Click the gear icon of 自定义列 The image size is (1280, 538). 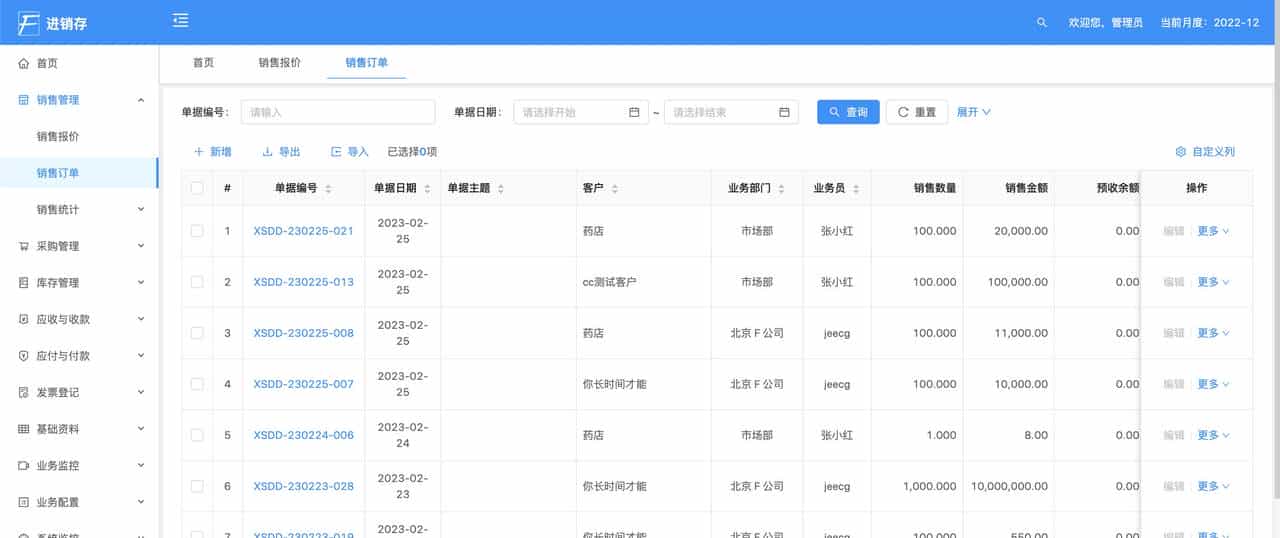[1181, 152]
